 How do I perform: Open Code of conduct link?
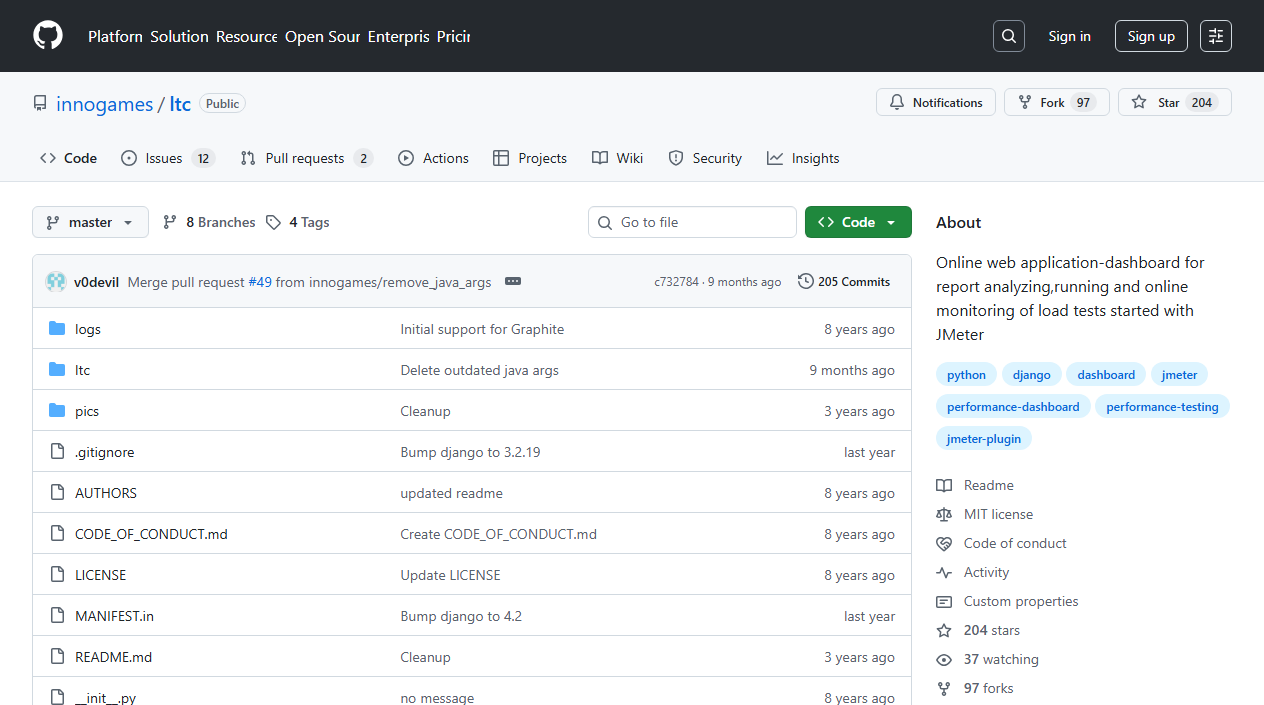pyautogui.click(x=1001, y=543)
